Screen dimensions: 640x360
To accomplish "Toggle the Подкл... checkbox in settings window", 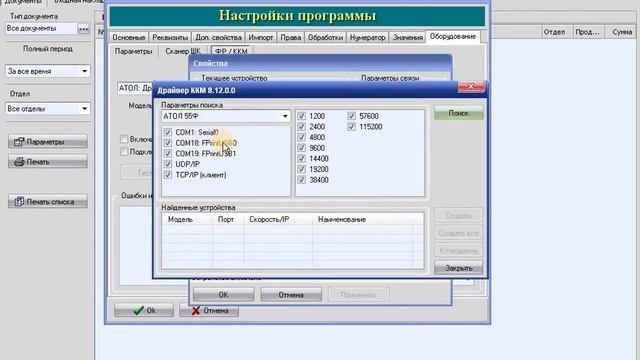I will (x=124, y=151).
